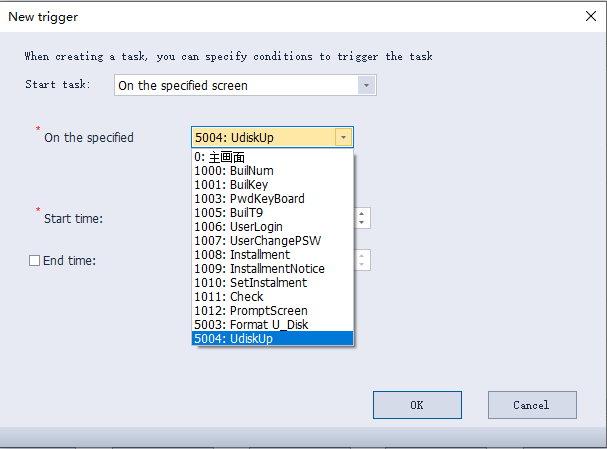Choose 1006: UserLogin screen

pyautogui.click(x=238, y=227)
